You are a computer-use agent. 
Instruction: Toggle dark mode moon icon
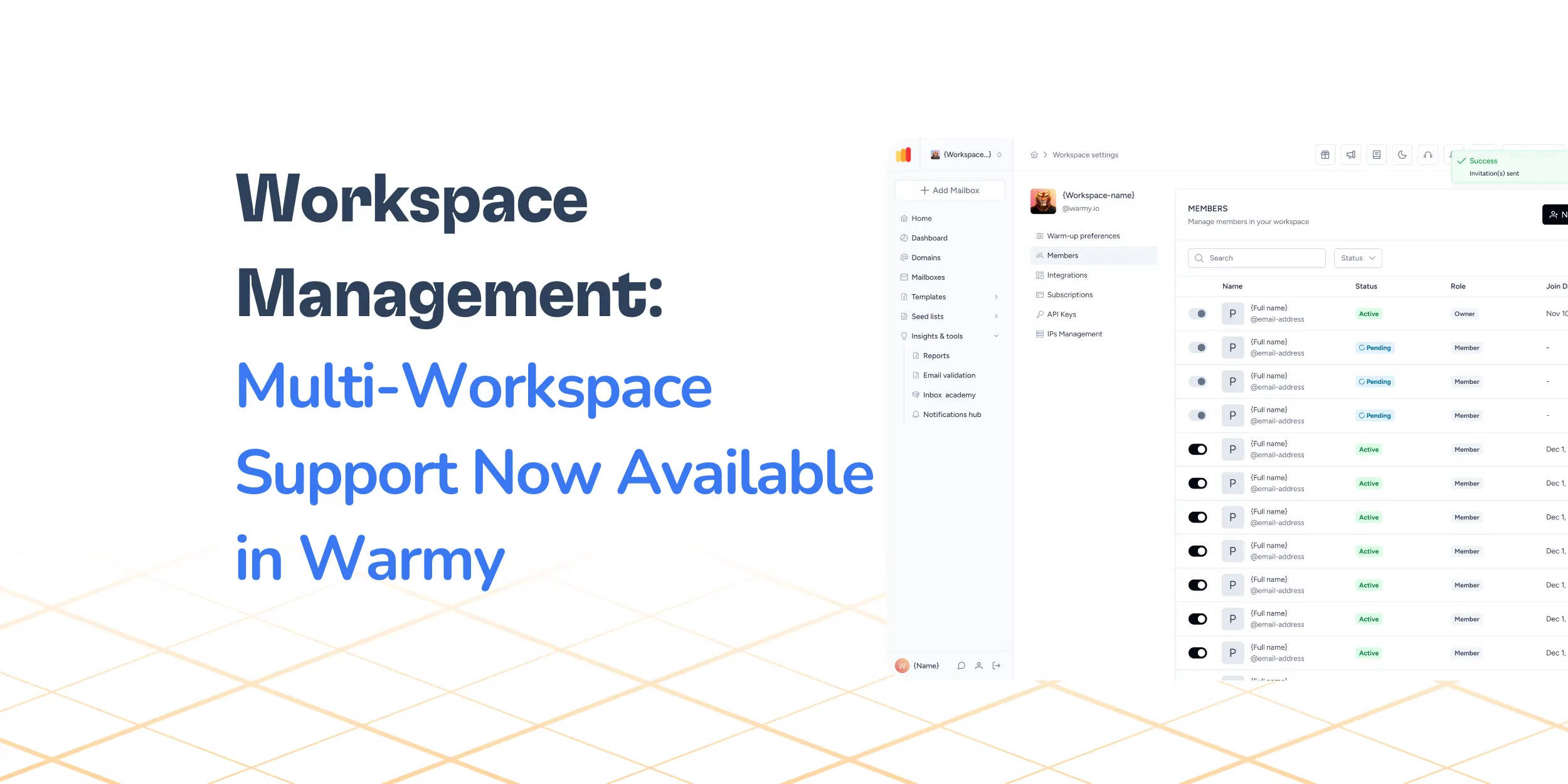(x=1402, y=155)
